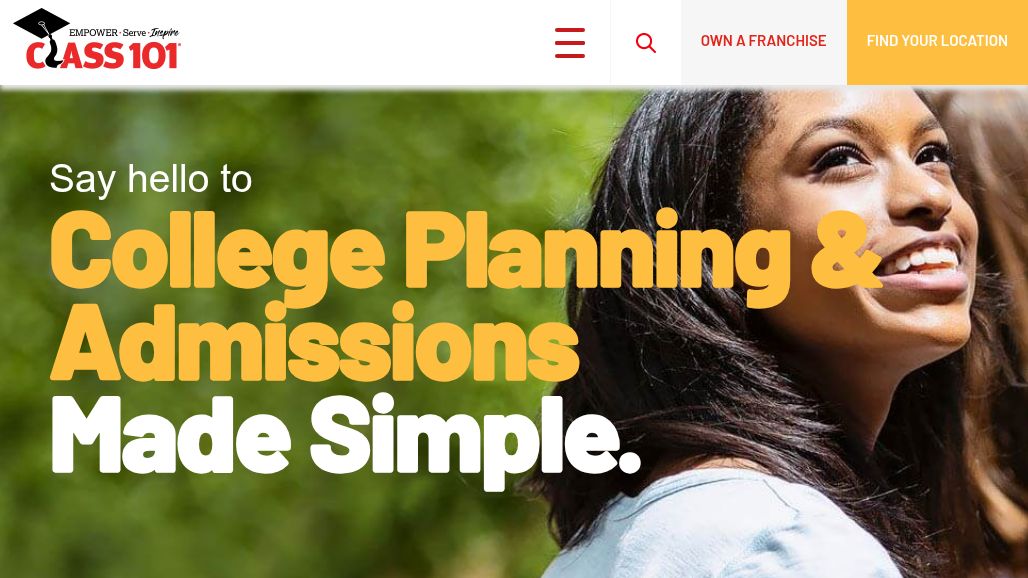
Task: Open the Own a Franchise page
Action: point(763,41)
